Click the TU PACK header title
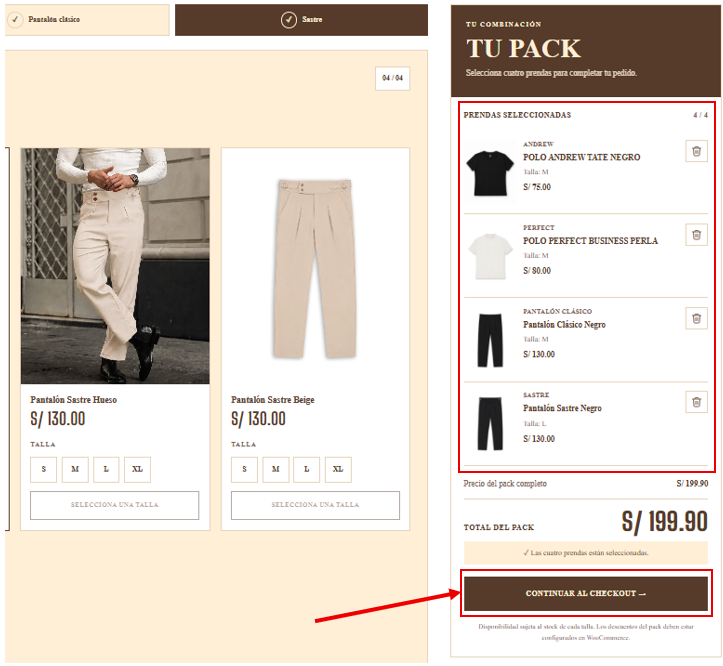 [x=523, y=48]
